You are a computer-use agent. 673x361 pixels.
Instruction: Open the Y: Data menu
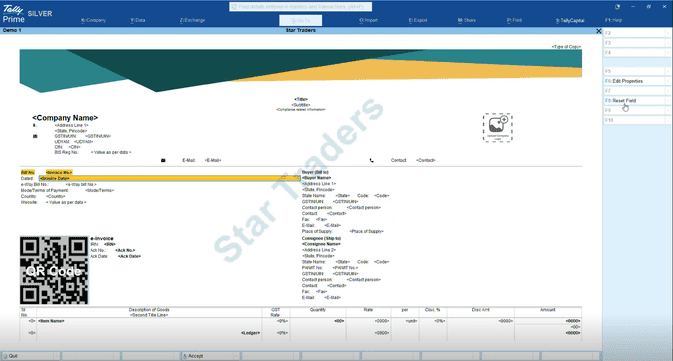tap(138, 20)
